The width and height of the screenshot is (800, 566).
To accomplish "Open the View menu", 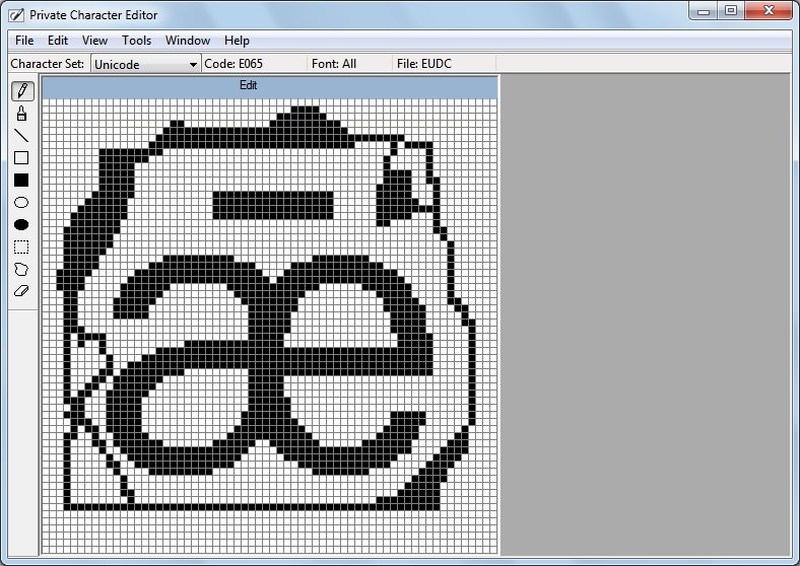I will (95, 40).
